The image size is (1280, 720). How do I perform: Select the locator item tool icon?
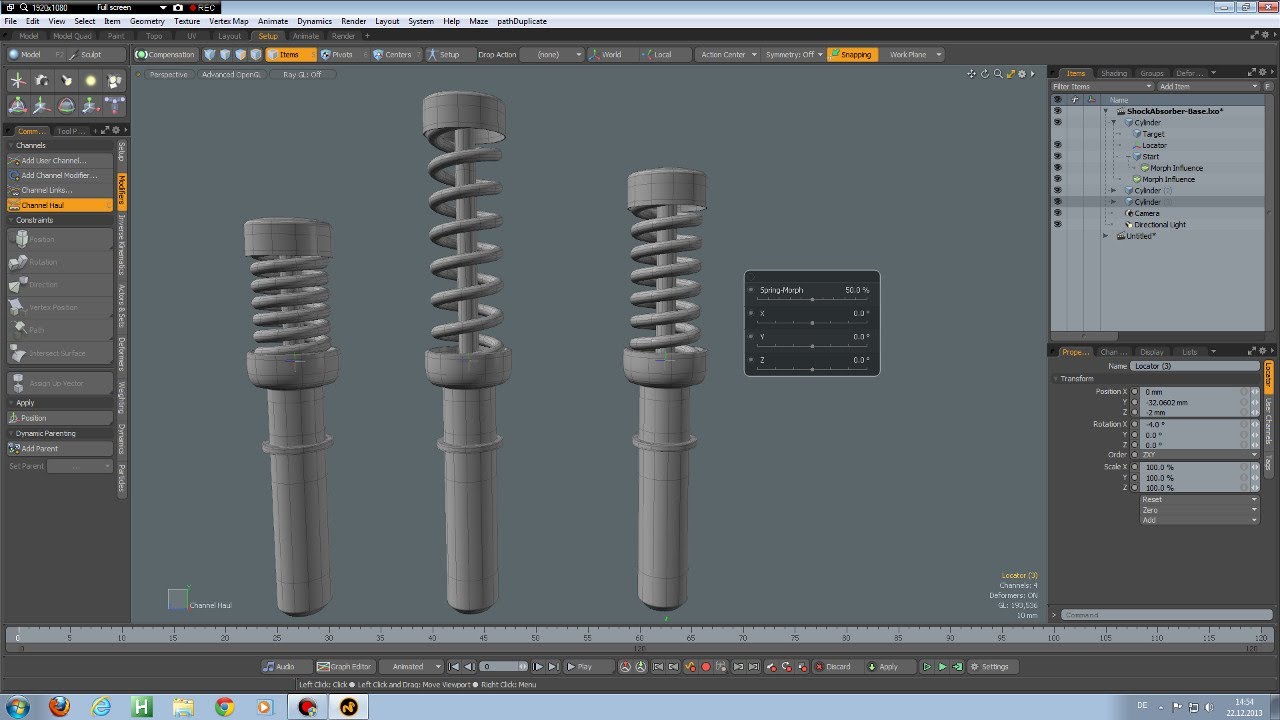point(18,81)
